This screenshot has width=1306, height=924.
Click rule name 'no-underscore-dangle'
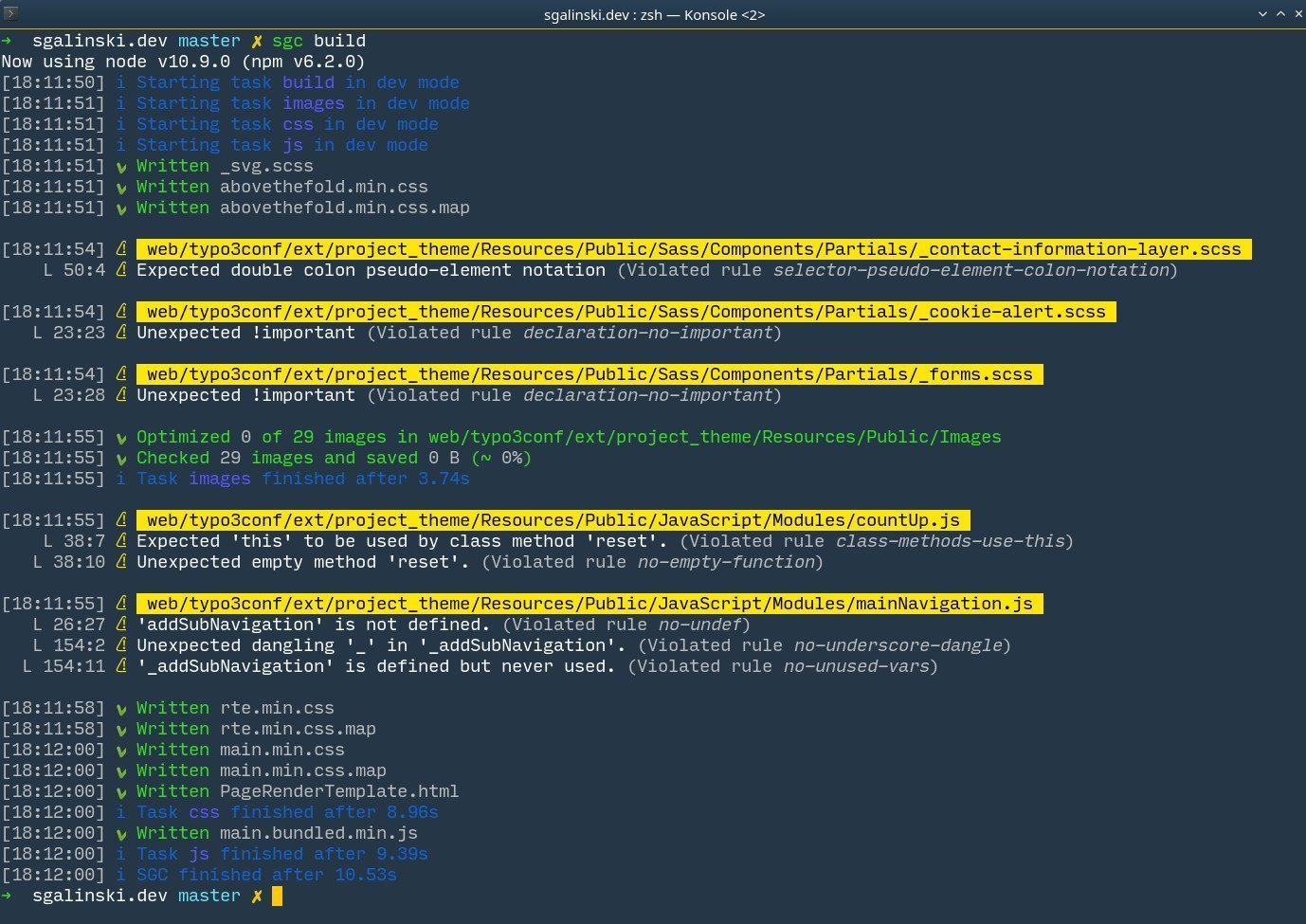(898, 645)
